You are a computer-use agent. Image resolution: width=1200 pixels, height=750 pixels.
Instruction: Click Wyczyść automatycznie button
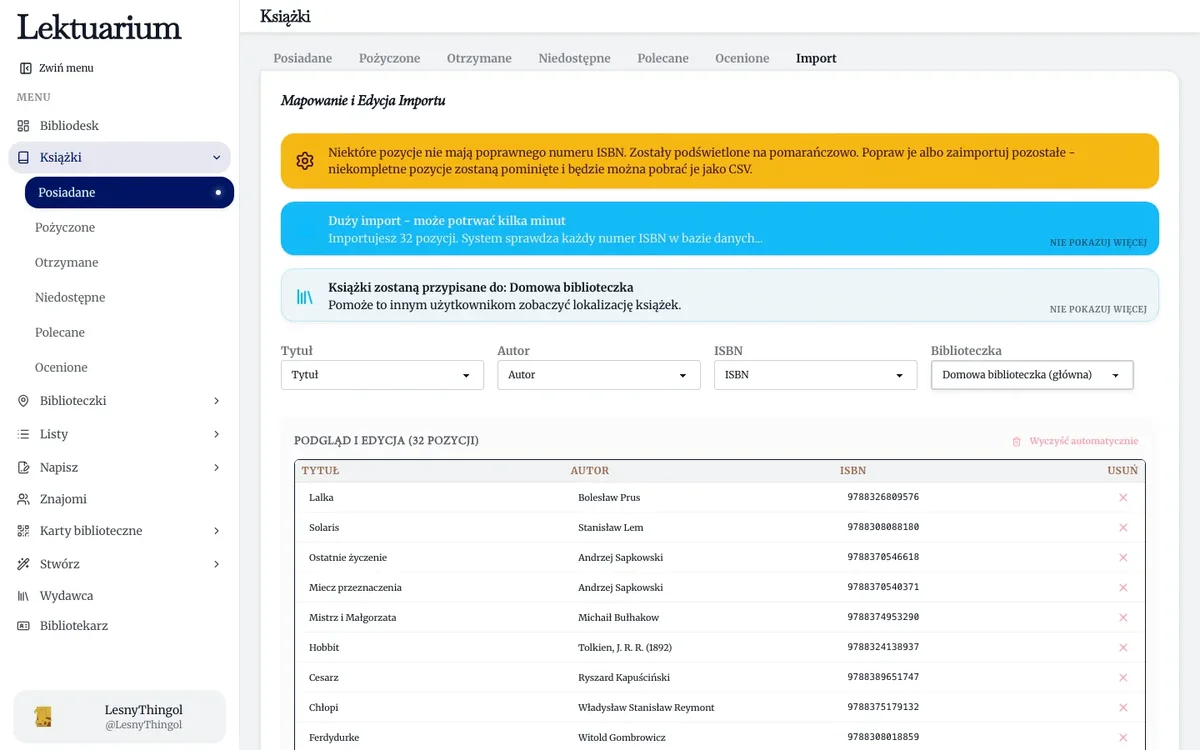[x=1075, y=441]
